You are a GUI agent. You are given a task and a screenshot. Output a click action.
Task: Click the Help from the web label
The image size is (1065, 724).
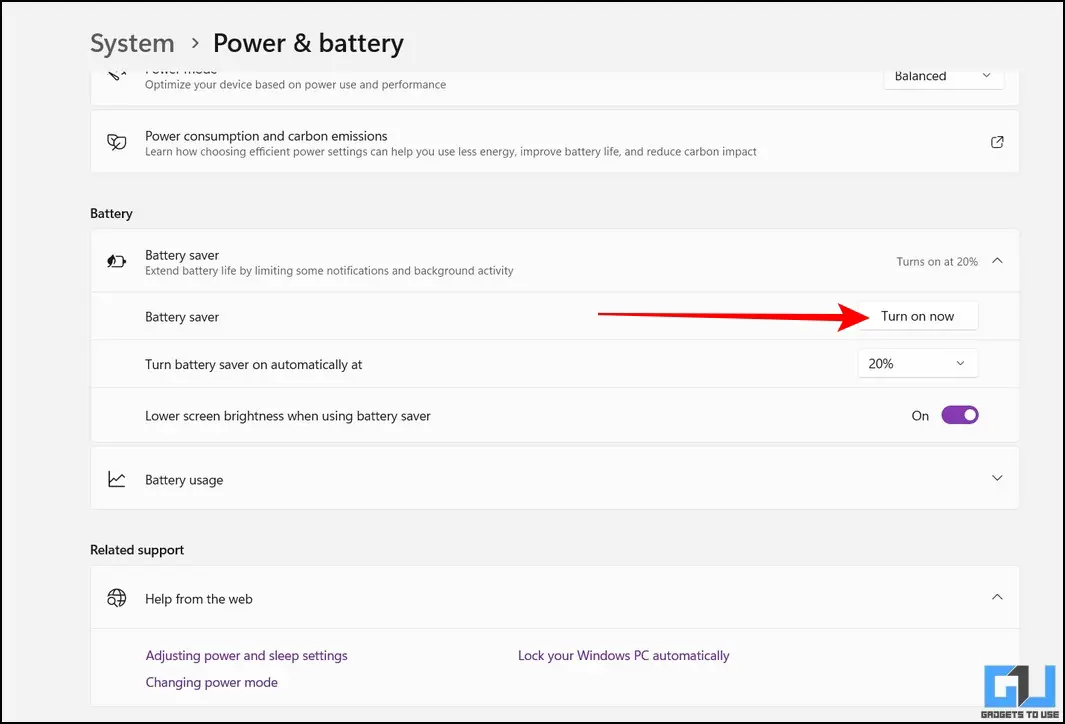[x=199, y=599]
